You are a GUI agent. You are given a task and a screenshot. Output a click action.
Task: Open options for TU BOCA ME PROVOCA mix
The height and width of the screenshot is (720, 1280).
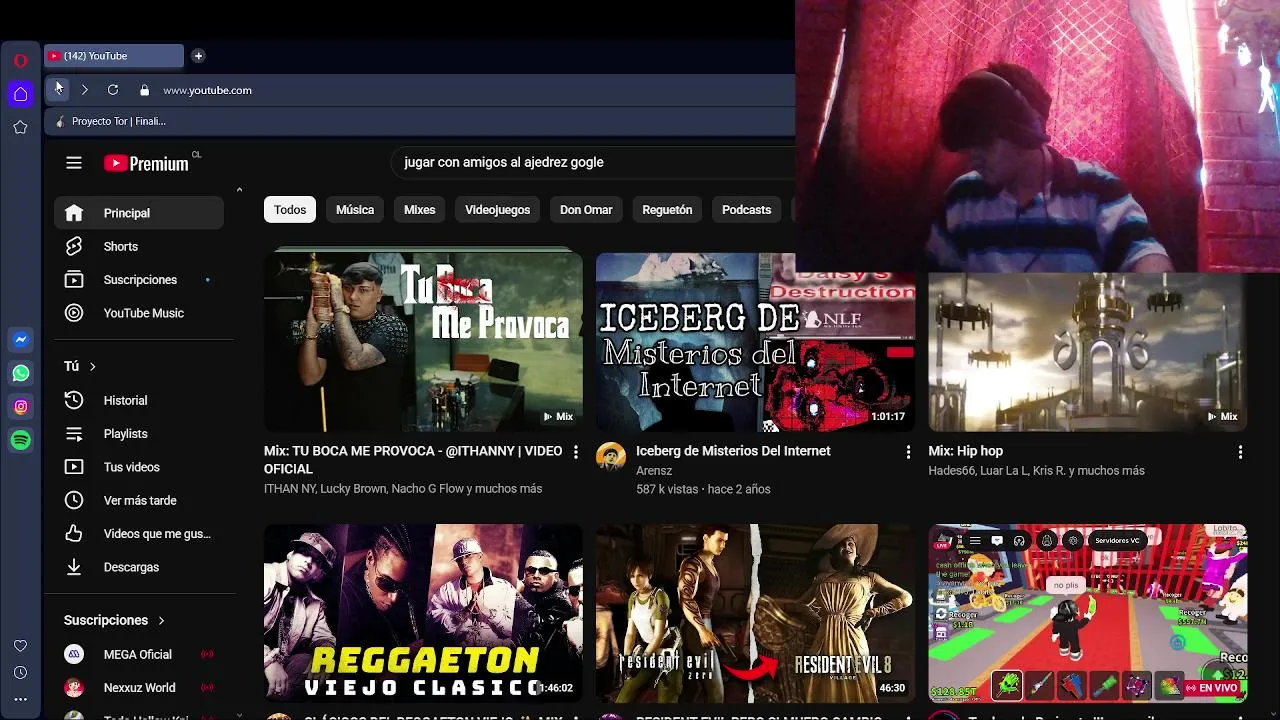pyautogui.click(x=575, y=452)
